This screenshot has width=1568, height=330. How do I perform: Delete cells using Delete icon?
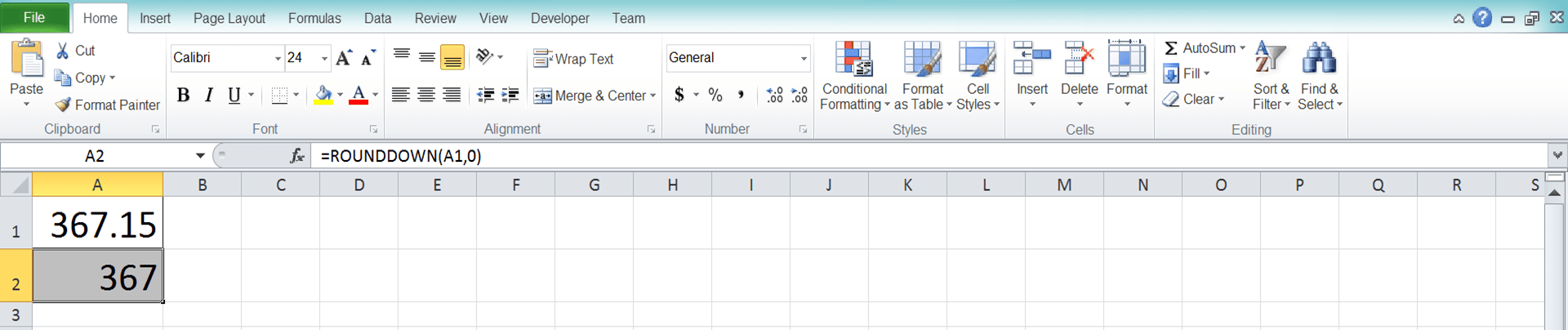click(1079, 60)
